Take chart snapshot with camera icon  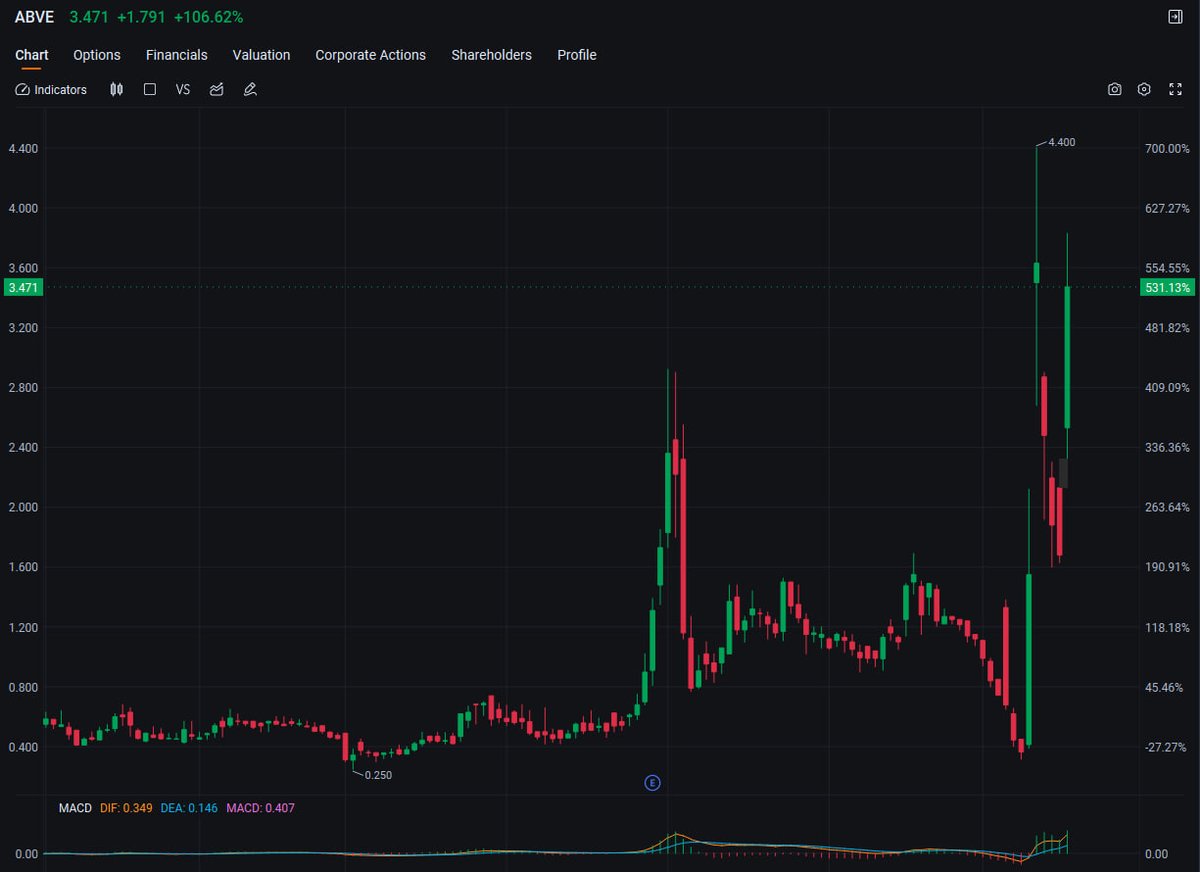tap(1115, 90)
